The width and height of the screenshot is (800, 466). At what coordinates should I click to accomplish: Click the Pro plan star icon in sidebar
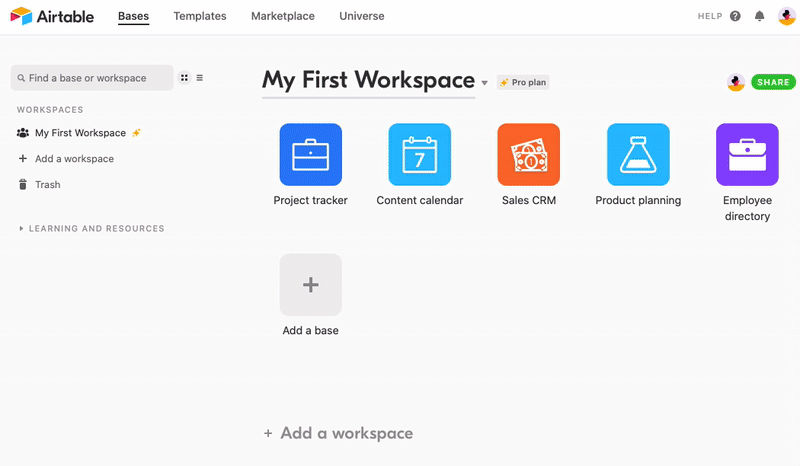click(136, 133)
